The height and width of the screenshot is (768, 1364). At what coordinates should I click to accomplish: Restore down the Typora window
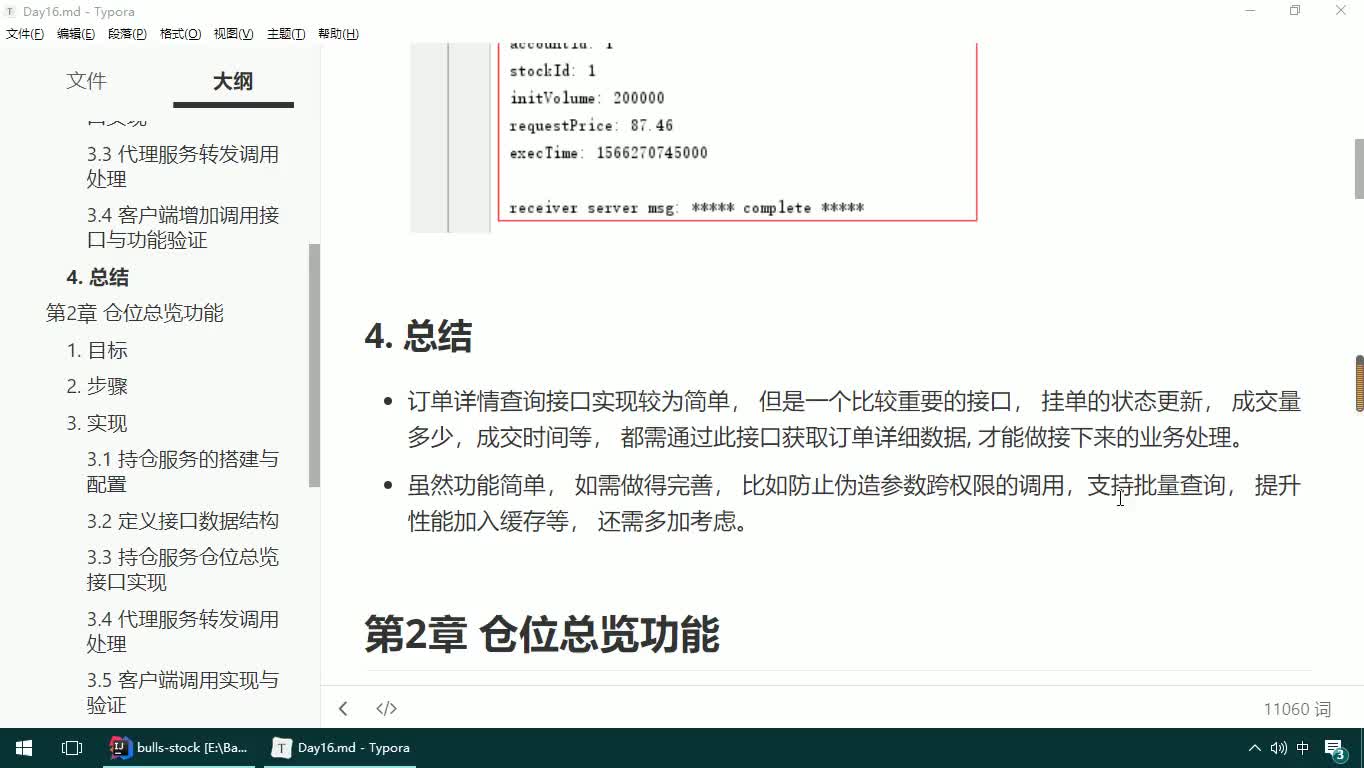click(1295, 11)
